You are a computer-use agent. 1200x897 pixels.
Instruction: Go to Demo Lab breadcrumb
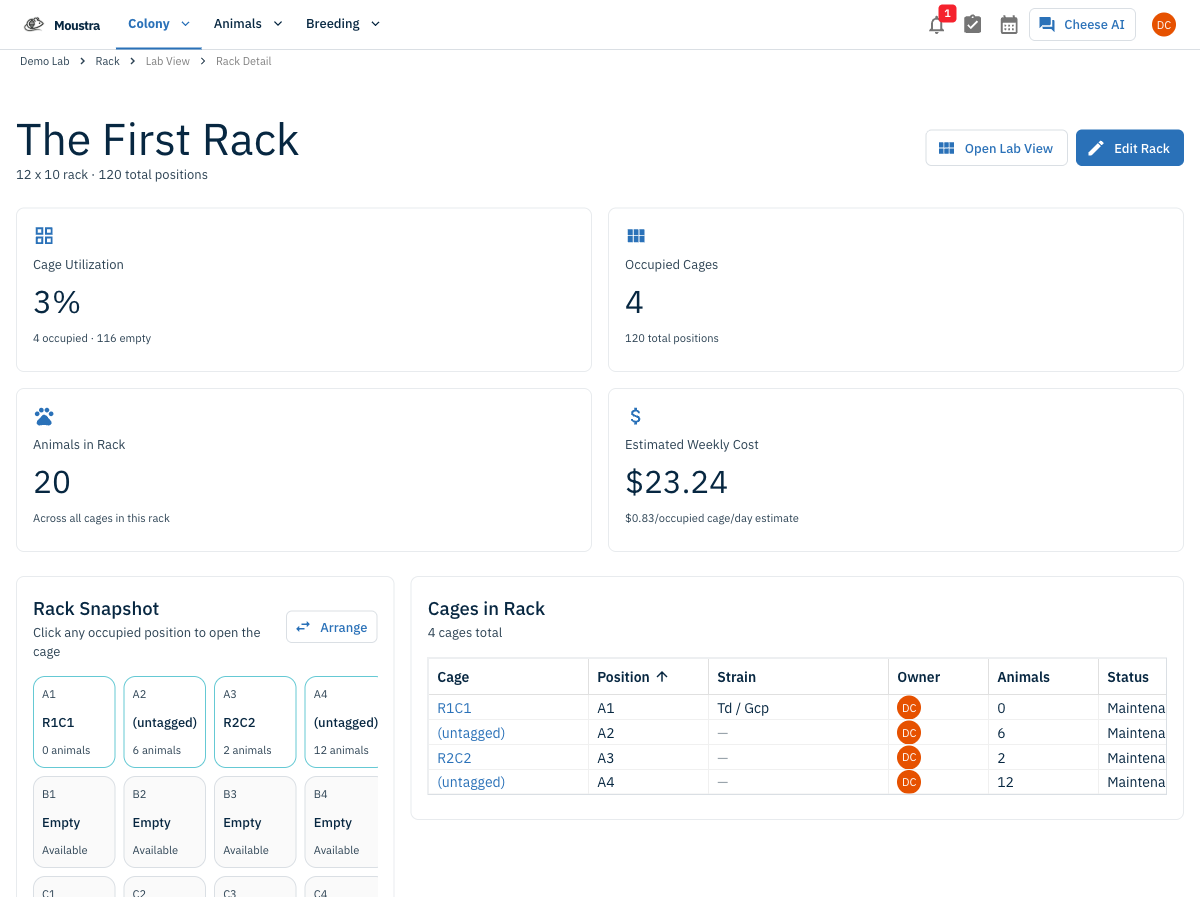coord(45,61)
